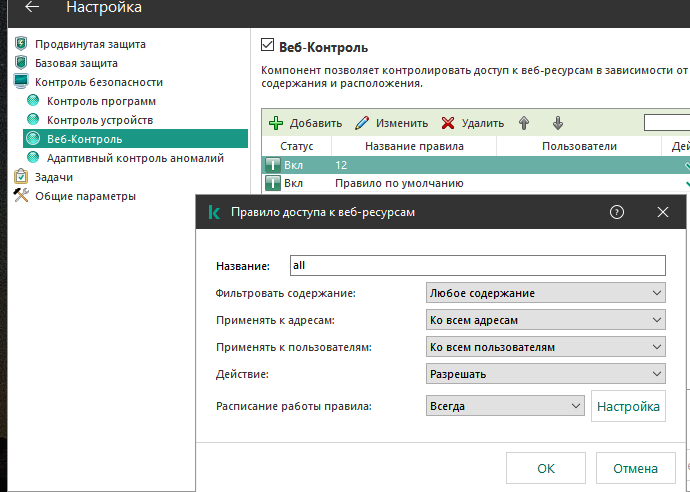
Task: Click the Общие параметры tools icon
Action: [x=21, y=195]
